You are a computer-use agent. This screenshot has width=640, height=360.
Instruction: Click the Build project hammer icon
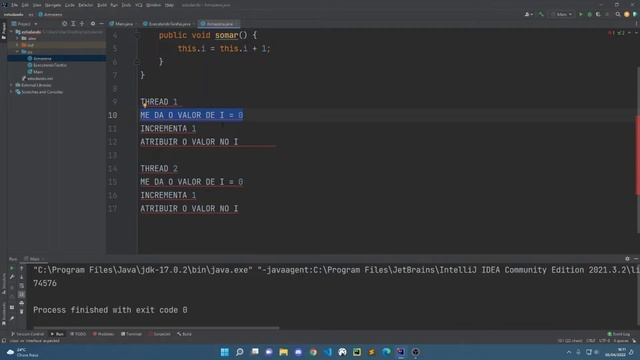541,14
